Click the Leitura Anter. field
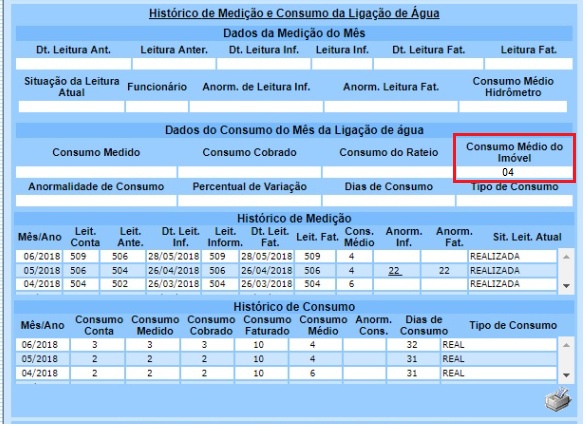This screenshot has width=587, height=427. coord(174,64)
